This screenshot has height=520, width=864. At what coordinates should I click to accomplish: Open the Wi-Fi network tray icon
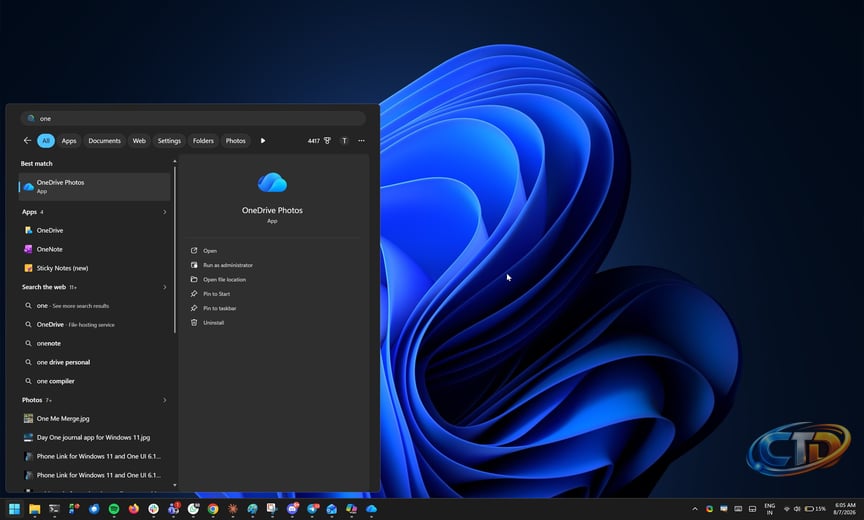point(787,509)
